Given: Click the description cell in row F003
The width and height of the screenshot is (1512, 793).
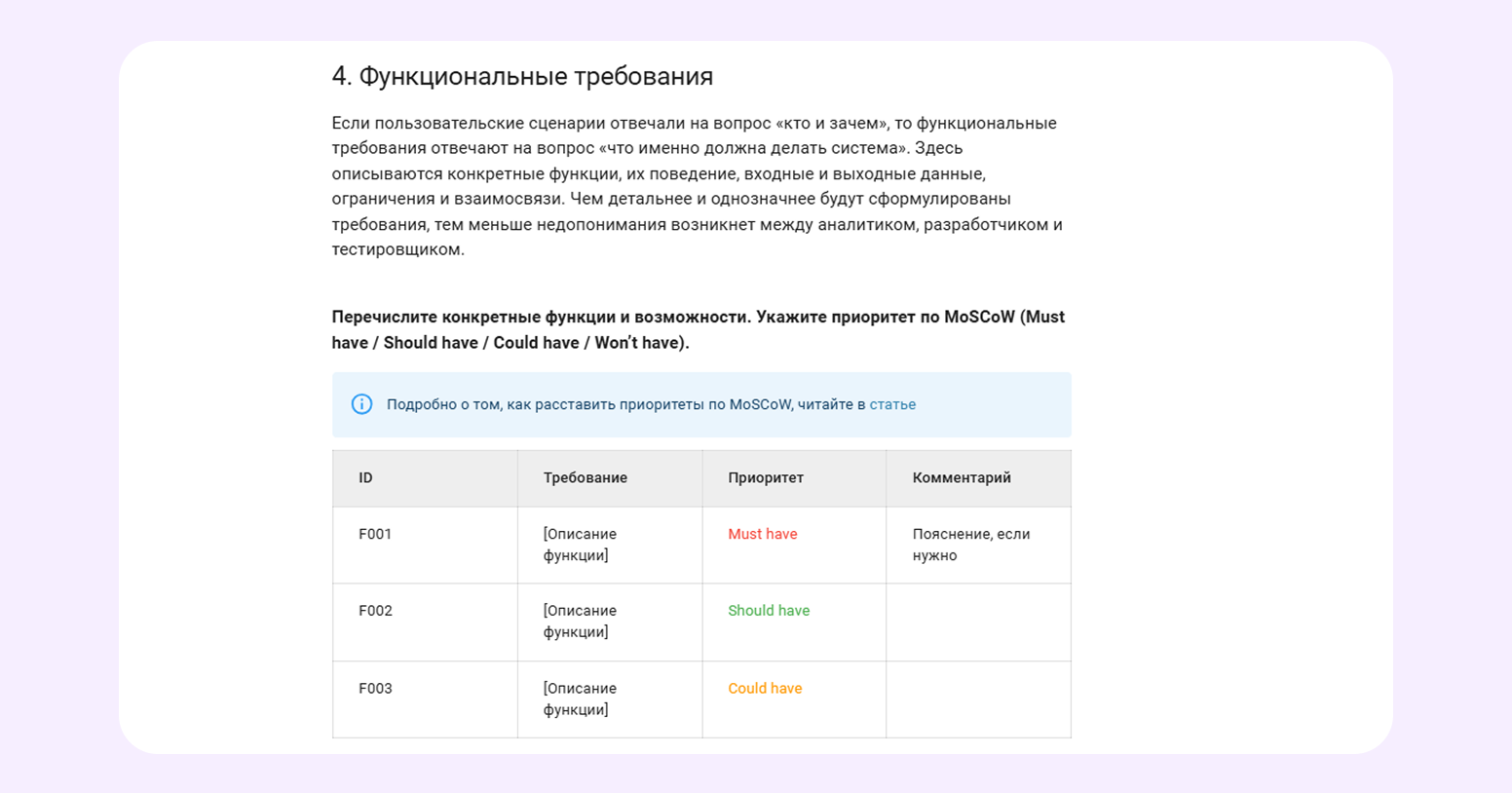Looking at the screenshot, I should click(x=580, y=699).
